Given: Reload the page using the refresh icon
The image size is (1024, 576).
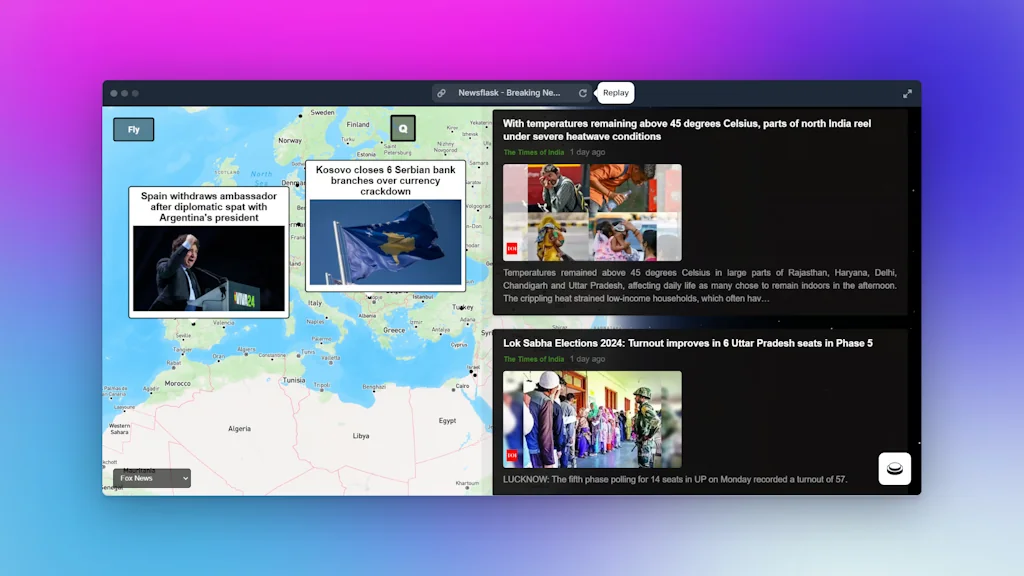Looking at the screenshot, I should pos(583,92).
